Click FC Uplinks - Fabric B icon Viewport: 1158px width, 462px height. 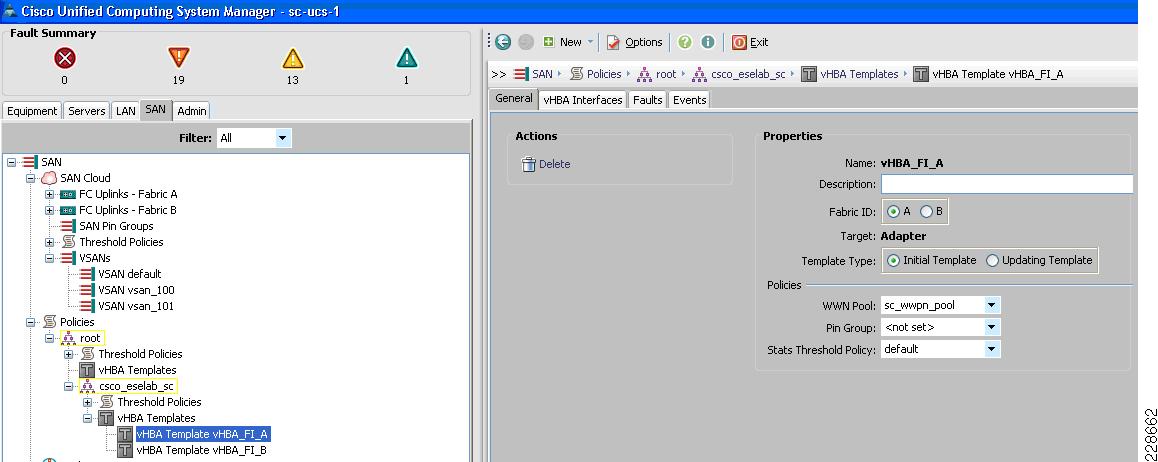pyautogui.click(x=67, y=210)
